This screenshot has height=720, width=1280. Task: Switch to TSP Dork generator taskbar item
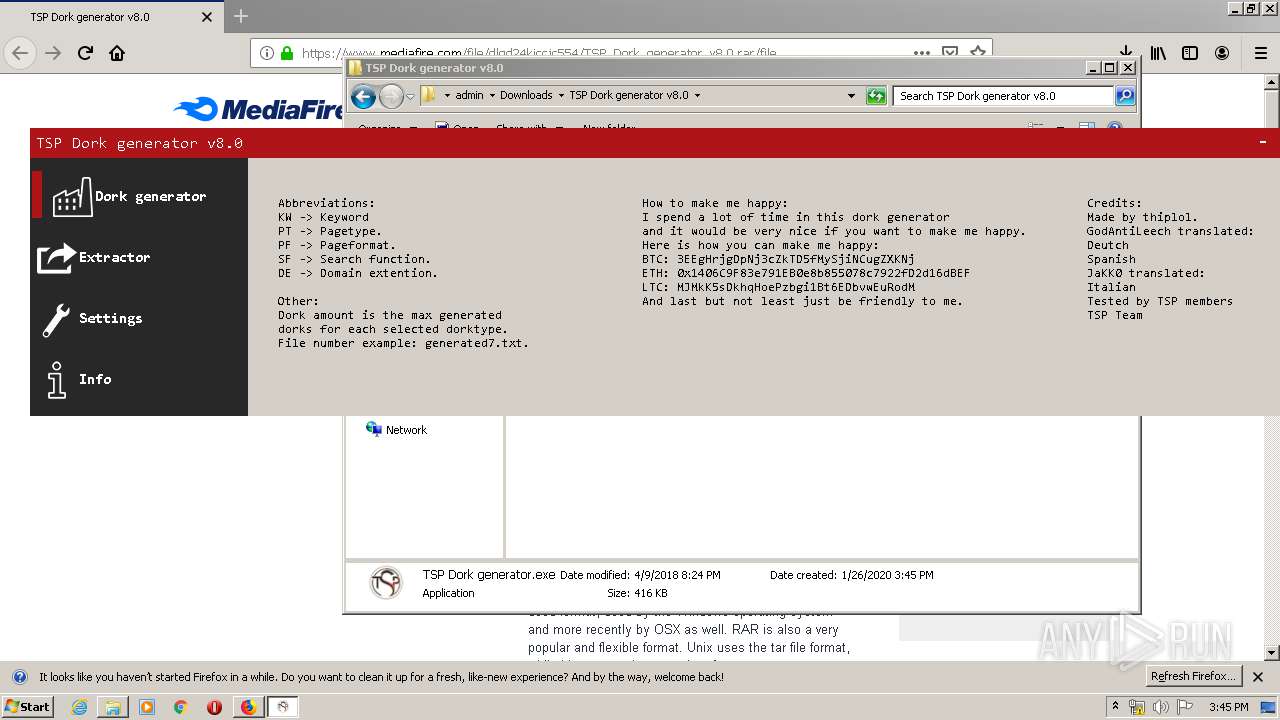[x=283, y=707]
